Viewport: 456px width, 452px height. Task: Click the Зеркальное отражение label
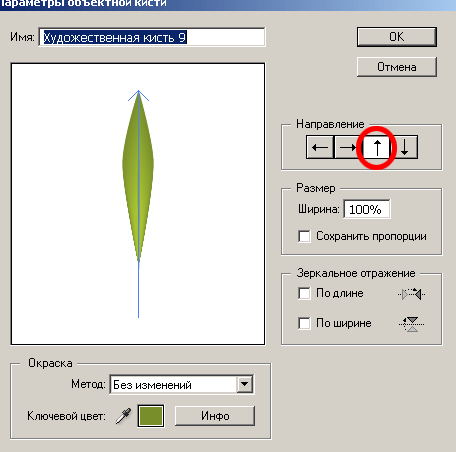point(356,273)
